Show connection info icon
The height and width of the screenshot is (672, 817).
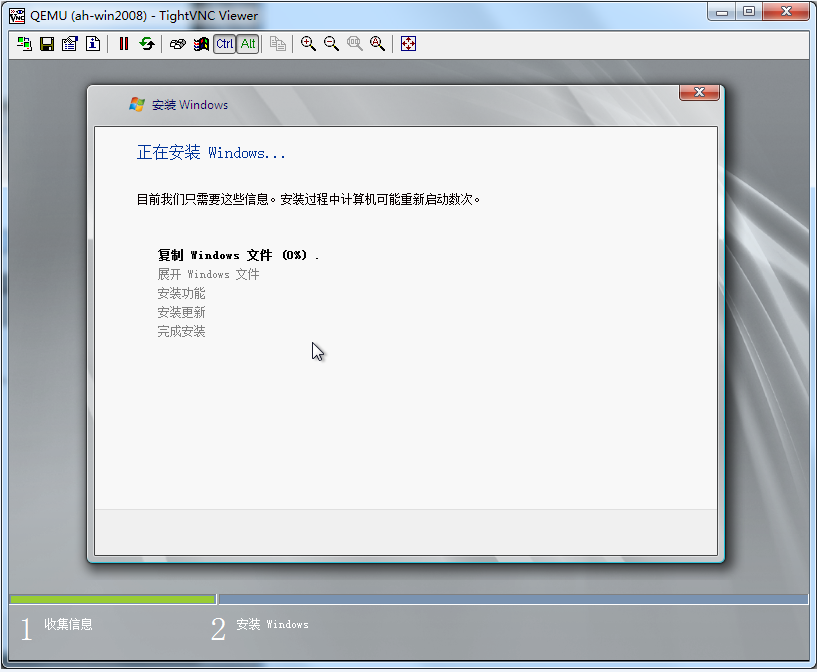pos(92,44)
